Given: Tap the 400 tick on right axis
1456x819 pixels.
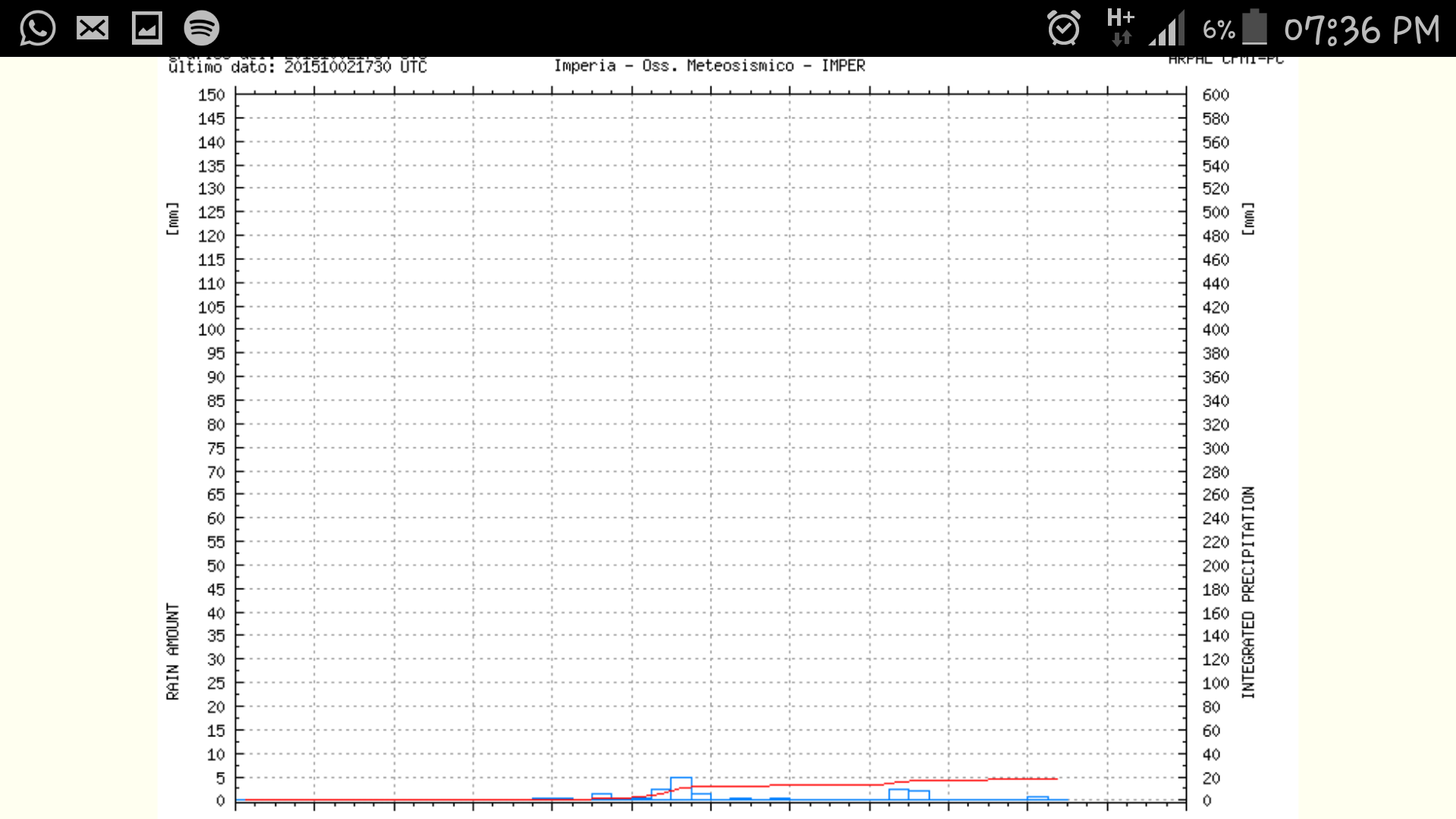Looking at the screenshot, I should (1216, 330).
